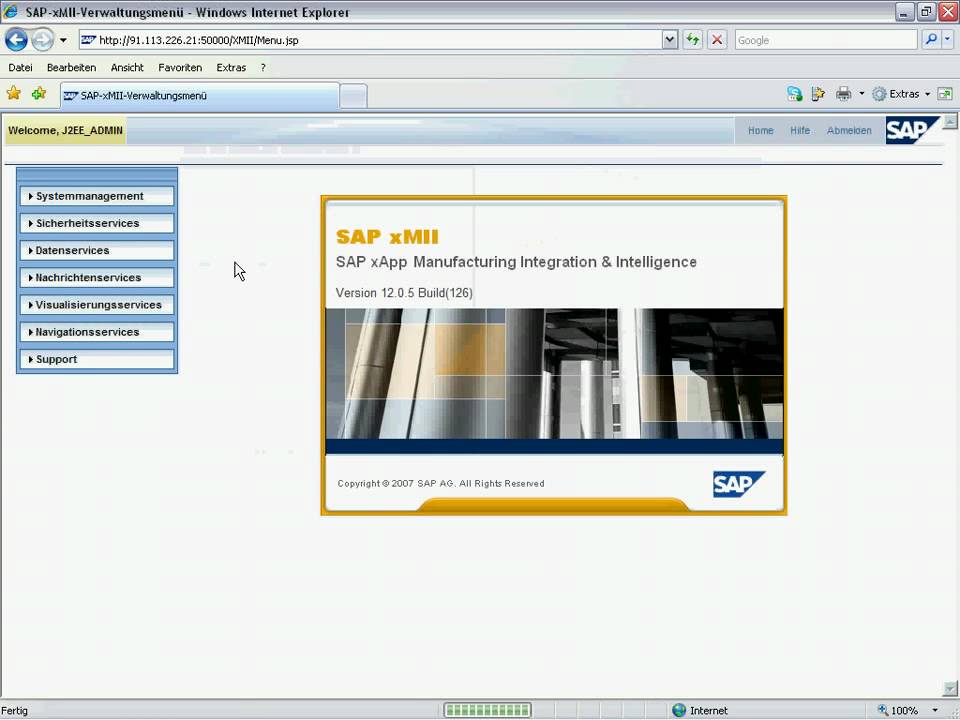Click the green loading progress bar
Image resolution: width=960 pixels, height=720 pixels.
(487, 710)
